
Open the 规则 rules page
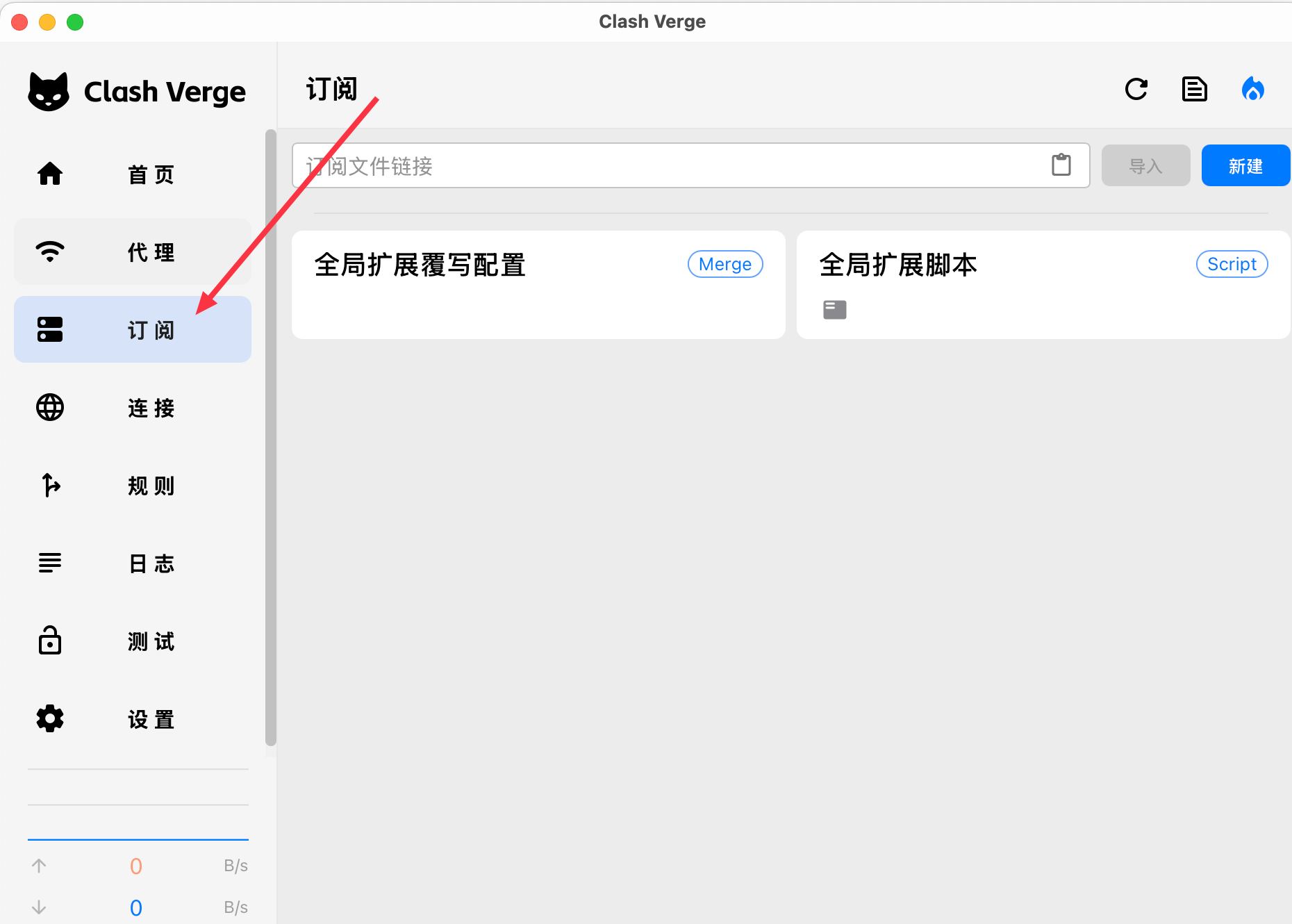pyautogui.click(x=133, y=485)
